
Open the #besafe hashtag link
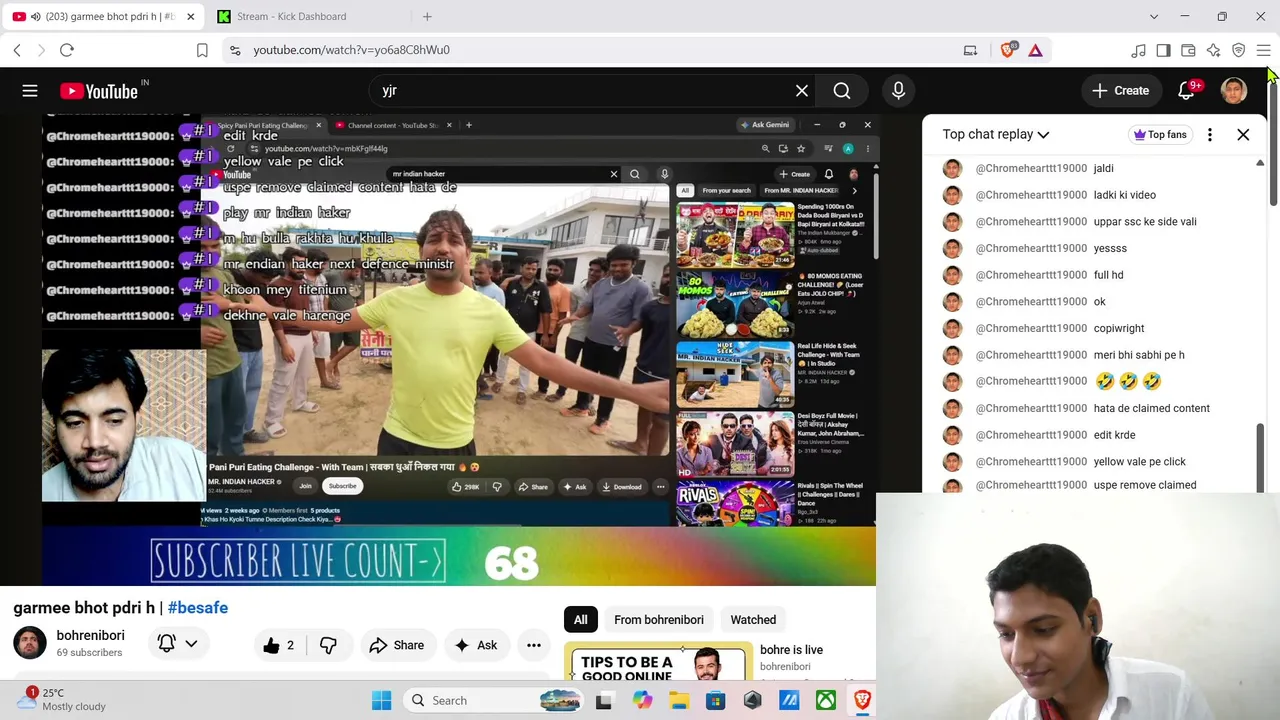(198, 608)
